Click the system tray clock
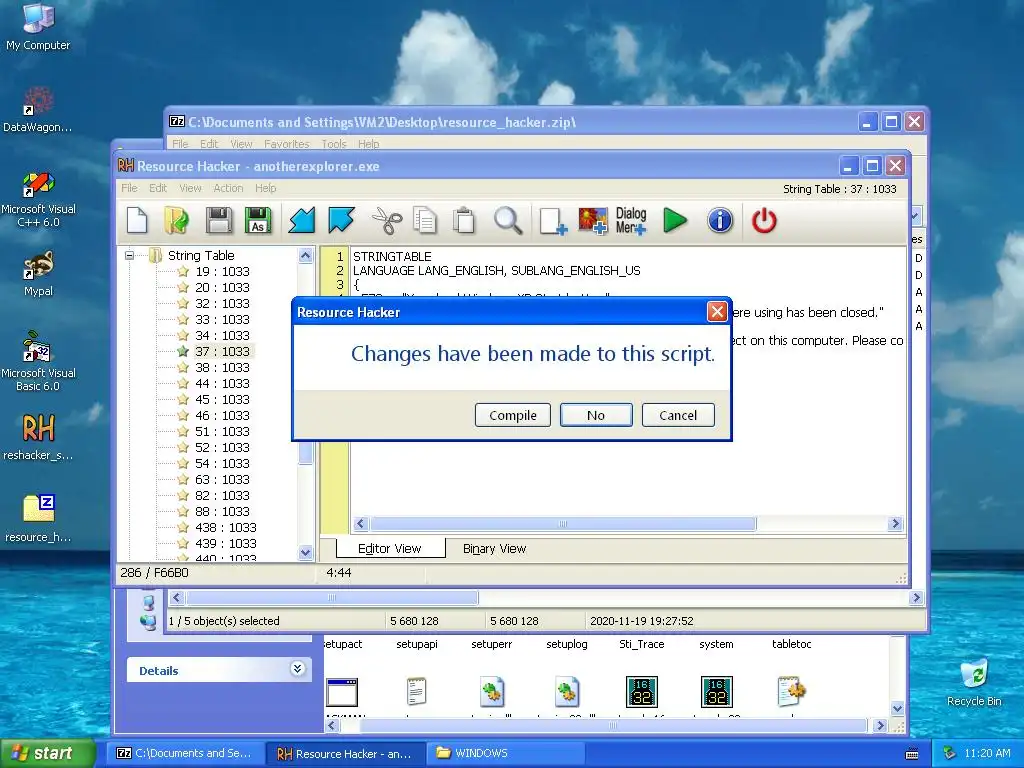The image size is (1024, 768). point(987,753)
